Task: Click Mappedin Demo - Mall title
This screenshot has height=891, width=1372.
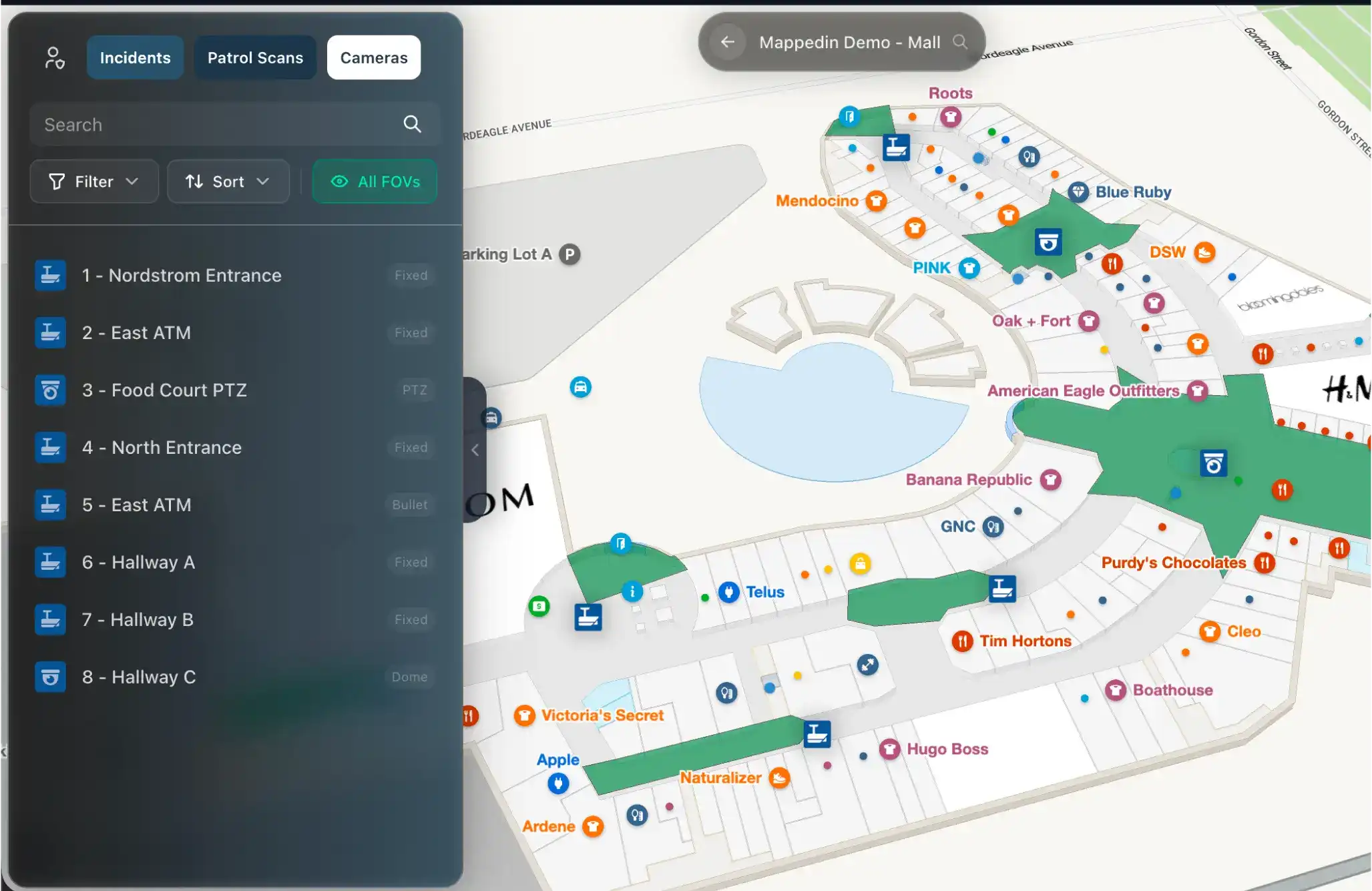Action: [x=849, y=42]
